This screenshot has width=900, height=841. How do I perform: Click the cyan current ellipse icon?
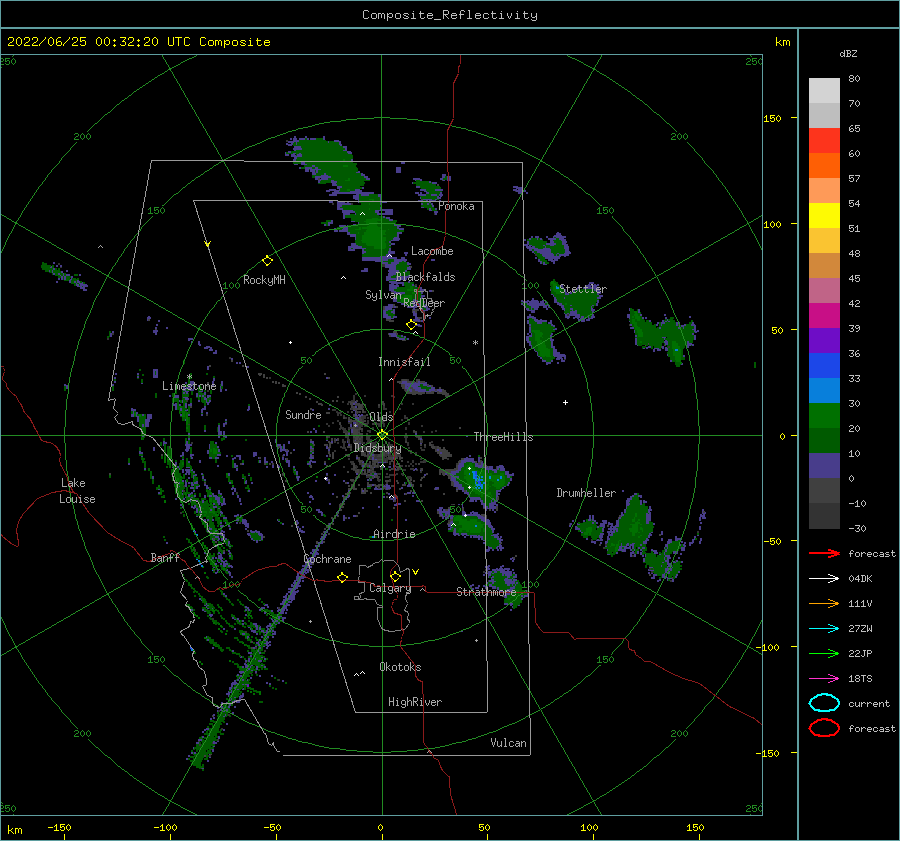824,703
